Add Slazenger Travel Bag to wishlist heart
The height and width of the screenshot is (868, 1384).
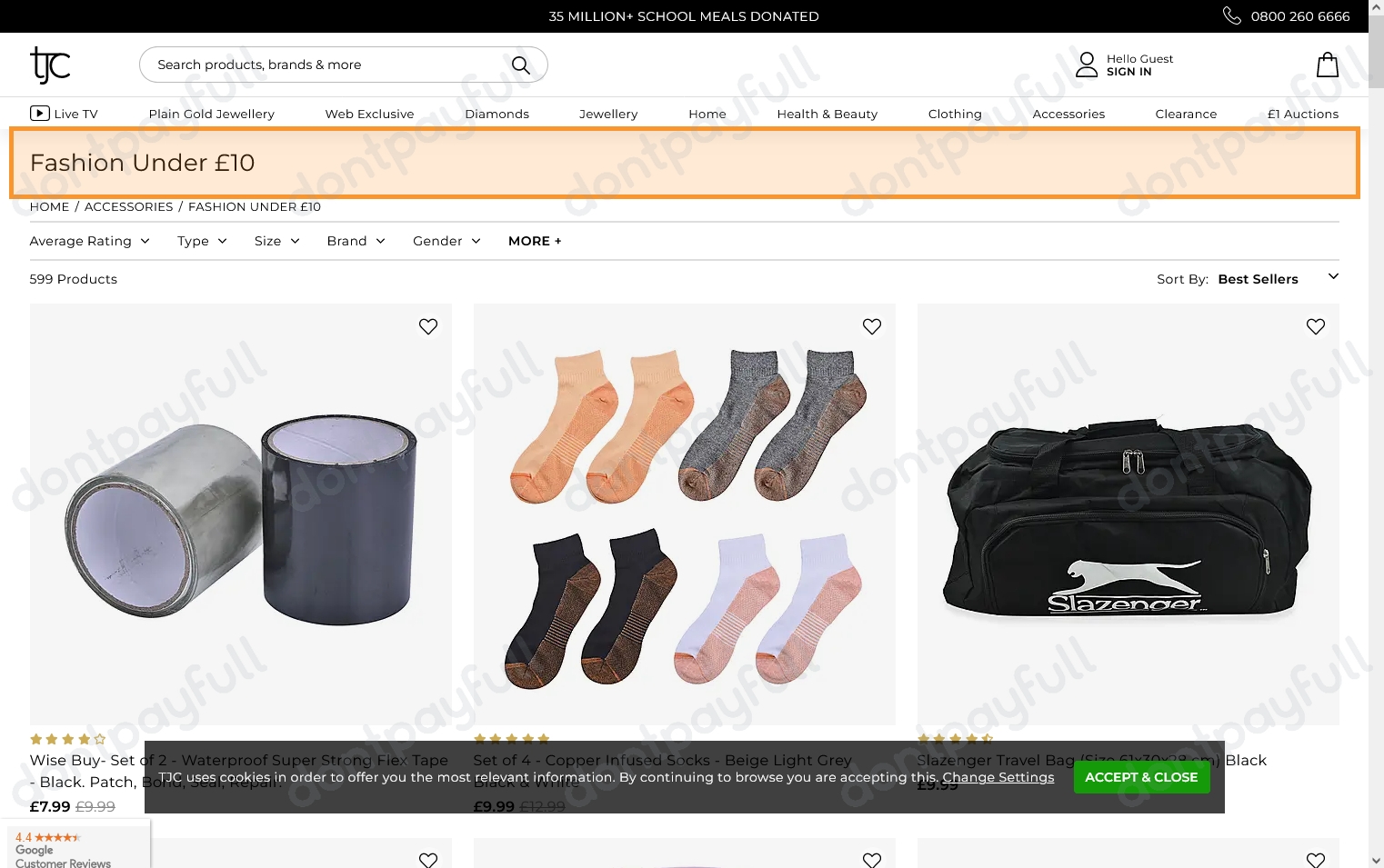tap(1316, 326)
